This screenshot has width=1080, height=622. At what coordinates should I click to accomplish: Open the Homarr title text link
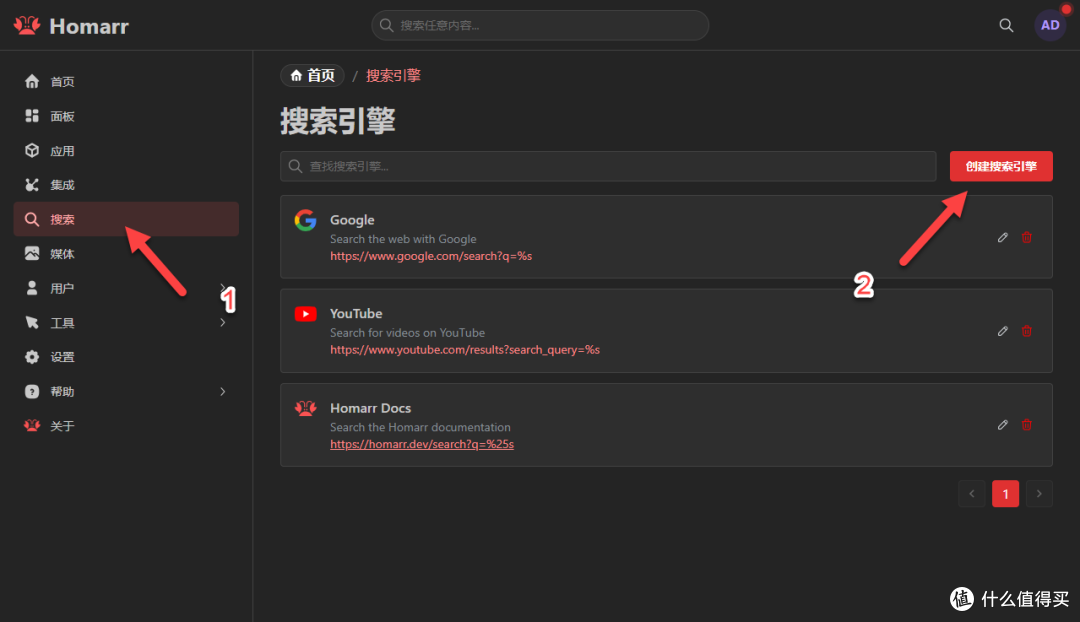pyautogui.click(x=89, y=26)
